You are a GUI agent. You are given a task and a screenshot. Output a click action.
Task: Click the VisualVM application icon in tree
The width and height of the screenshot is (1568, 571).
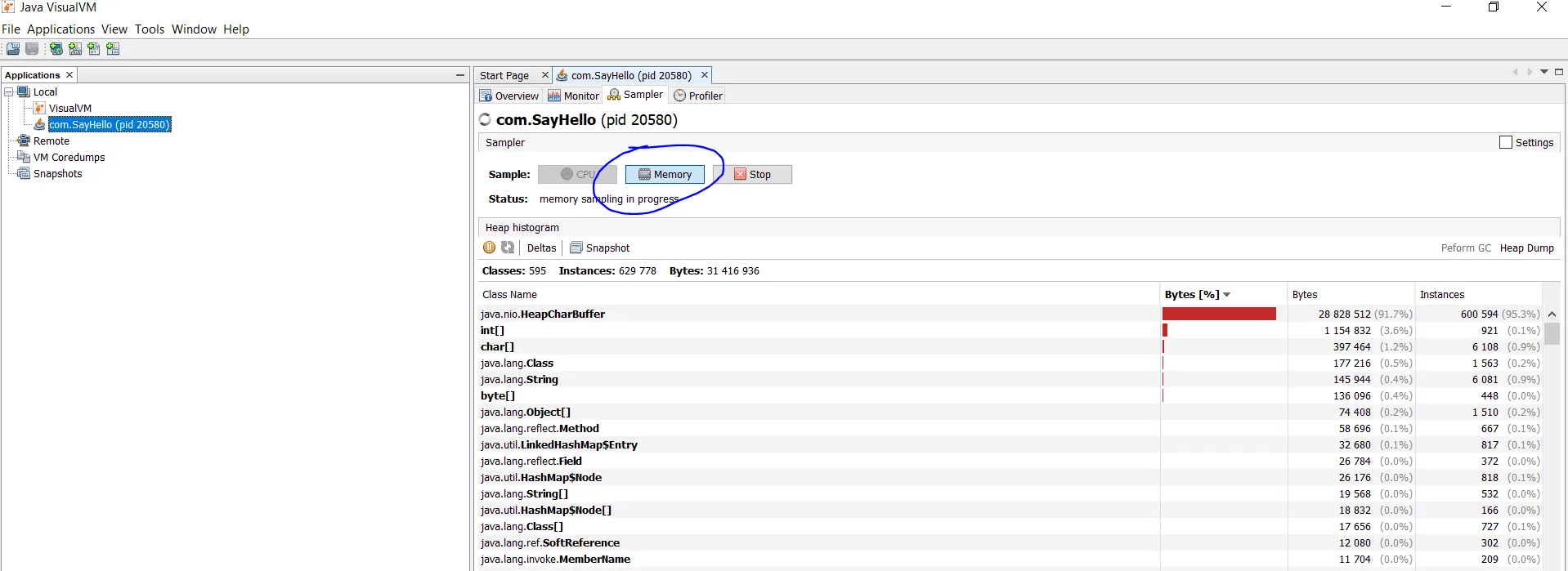click(39, 108)
